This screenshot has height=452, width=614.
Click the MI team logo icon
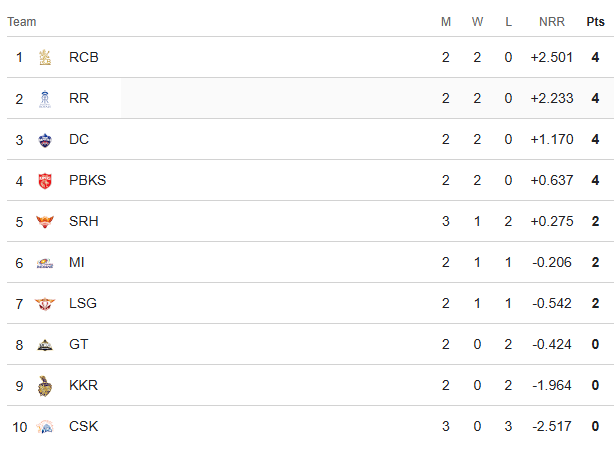(44, 263)
